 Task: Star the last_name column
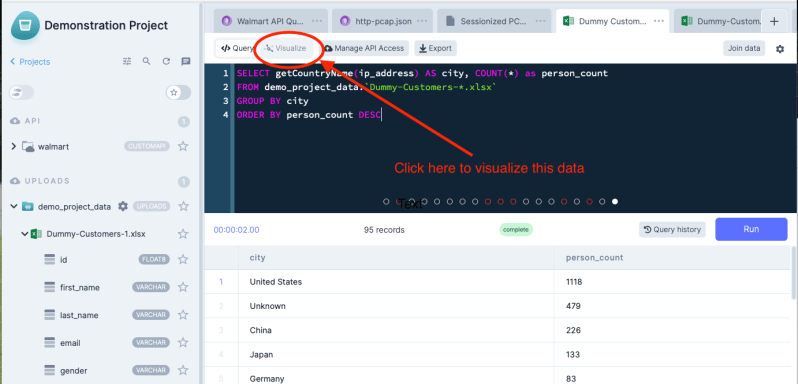(183, 315)
